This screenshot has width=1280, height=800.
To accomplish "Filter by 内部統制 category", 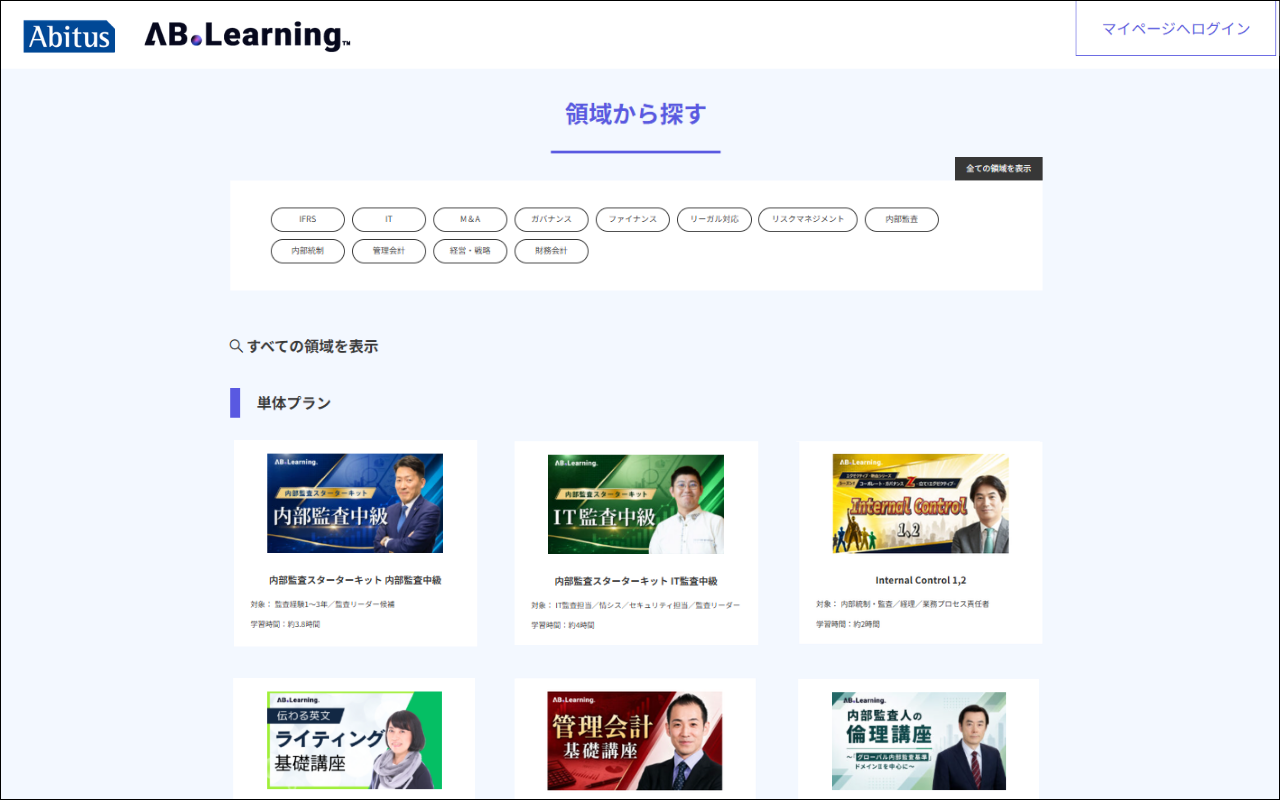I will 308,251.
